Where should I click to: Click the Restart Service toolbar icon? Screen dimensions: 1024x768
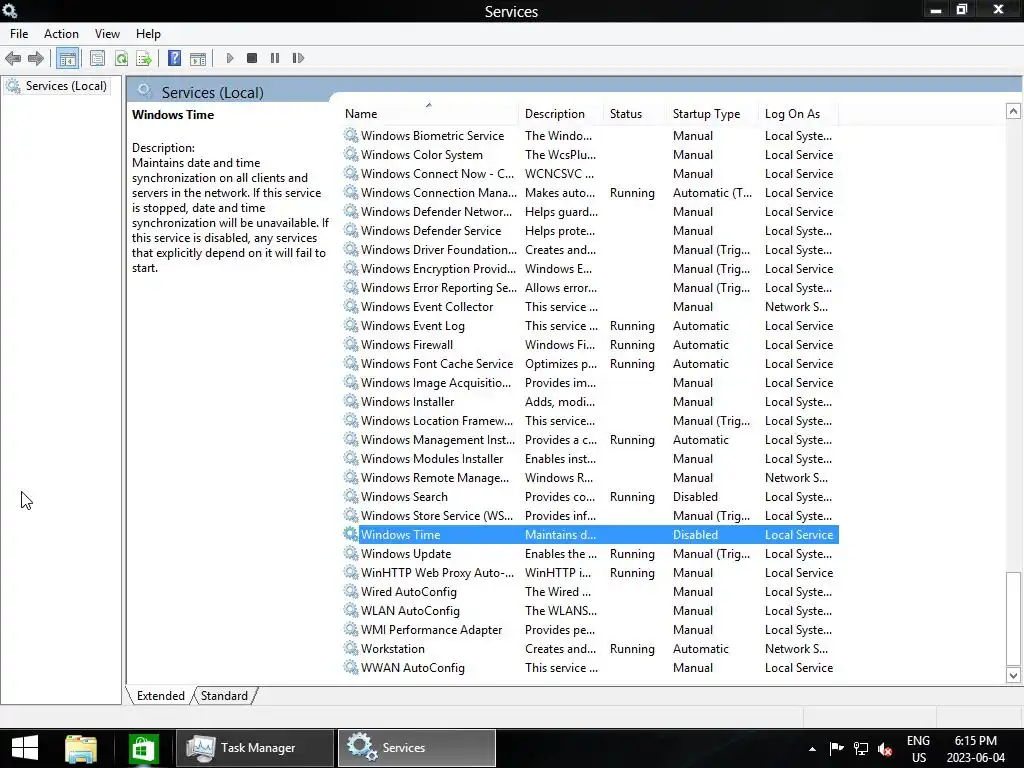(x=298, y=58)
